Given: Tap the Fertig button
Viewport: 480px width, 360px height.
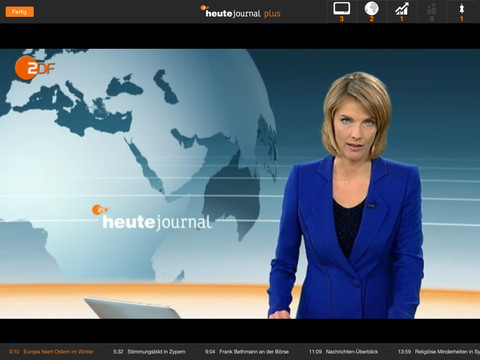Looking at the screenshot, I should [20, 12].
